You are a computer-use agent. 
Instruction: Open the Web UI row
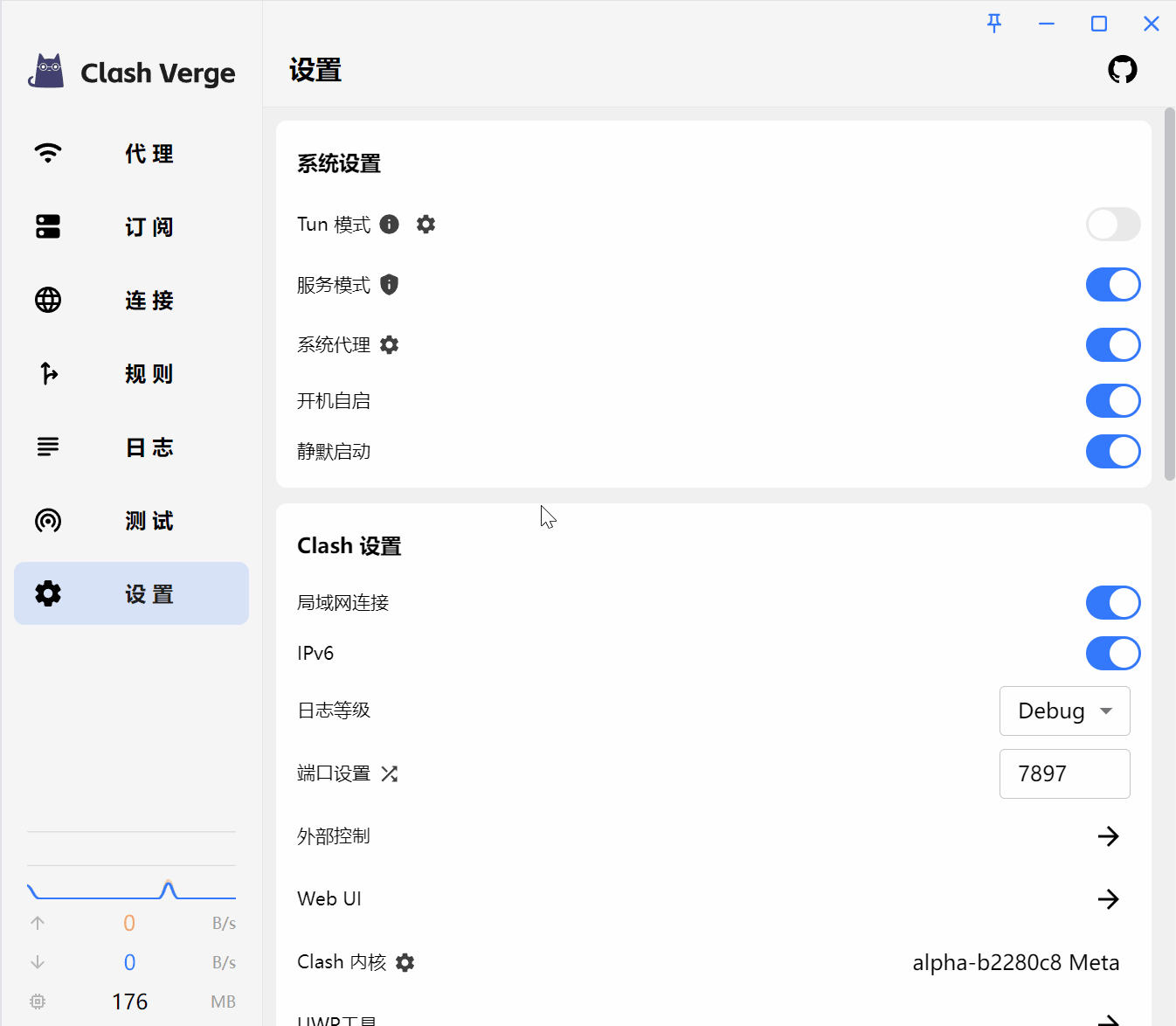click(714, 899)
